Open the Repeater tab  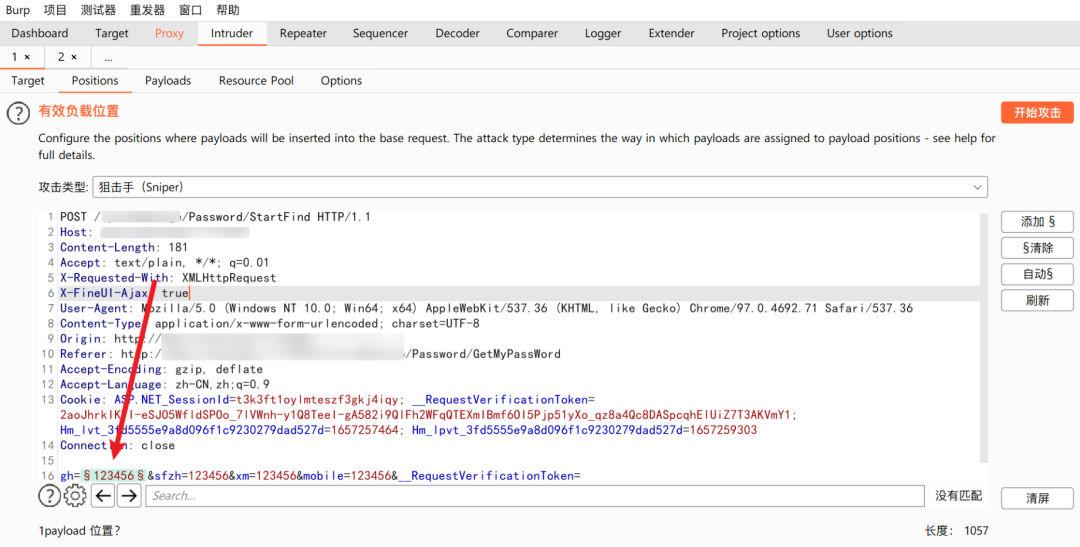[x=303, y=33]
